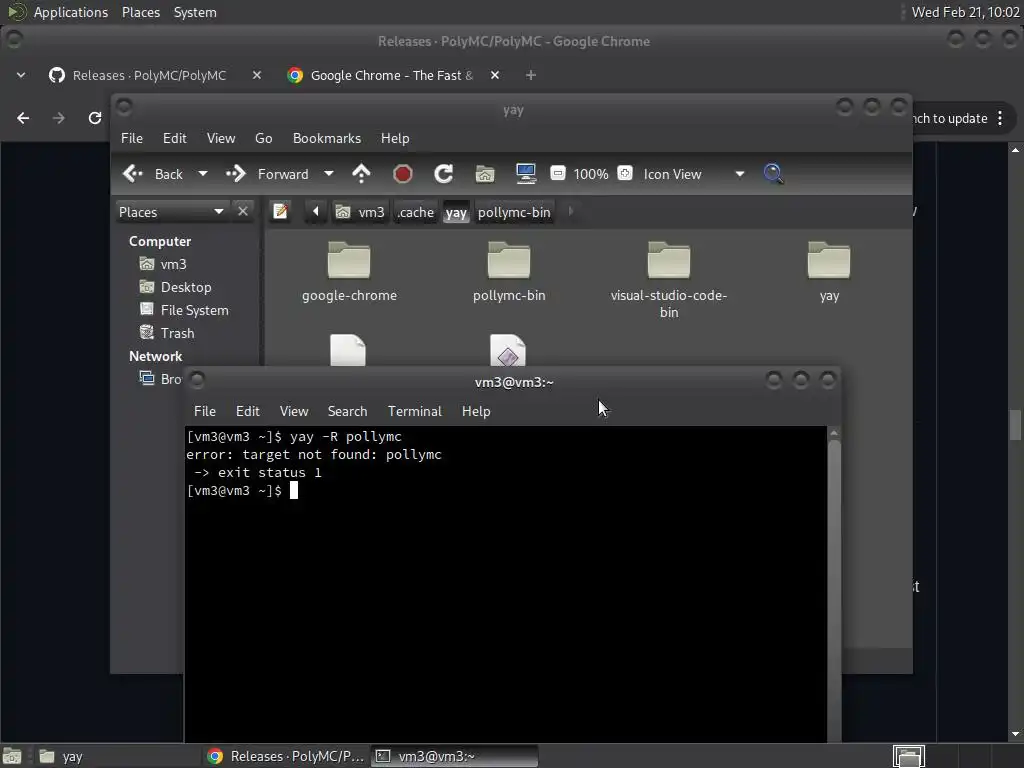Image resolution: width=1024 pixels, height=768 pixels.
Task: Open the Places panel menu
Action: coord(141,12)
